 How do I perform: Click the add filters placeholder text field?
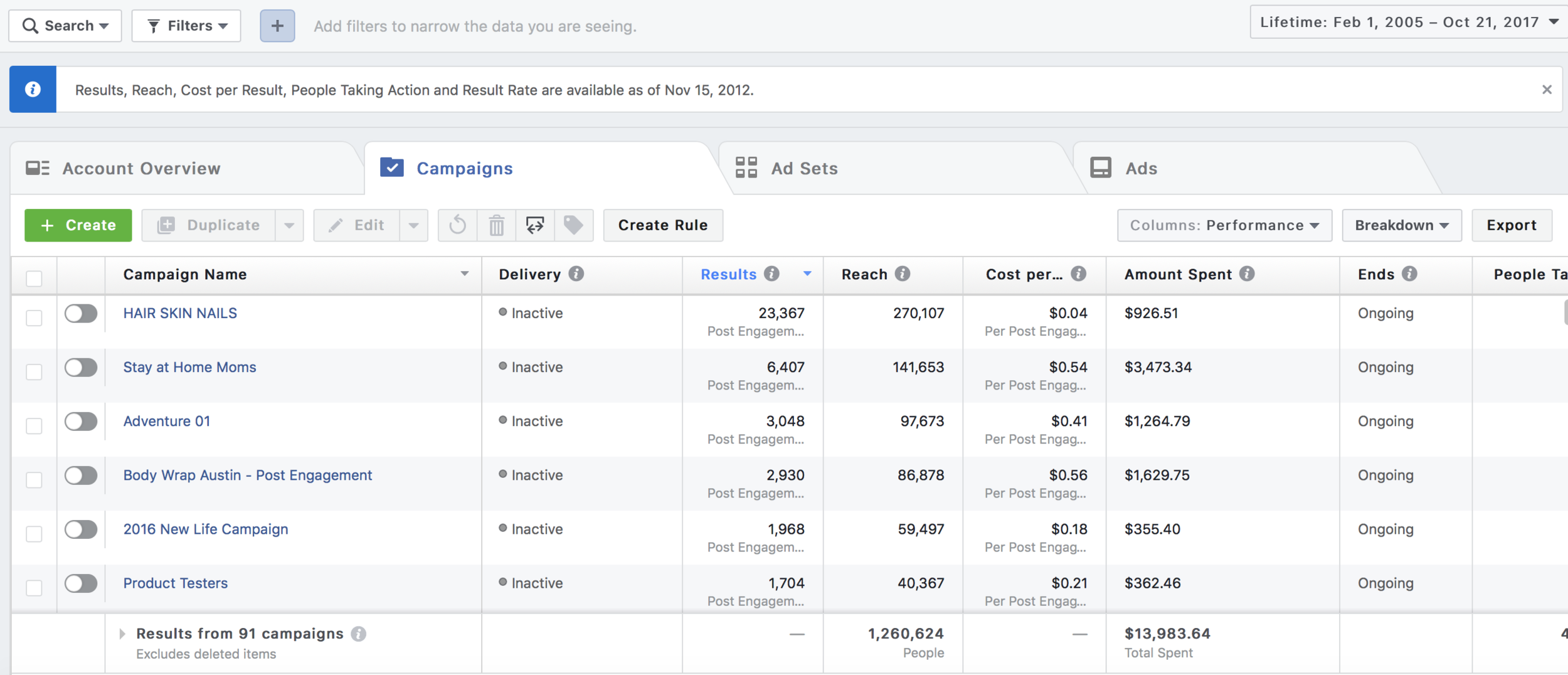475,26
